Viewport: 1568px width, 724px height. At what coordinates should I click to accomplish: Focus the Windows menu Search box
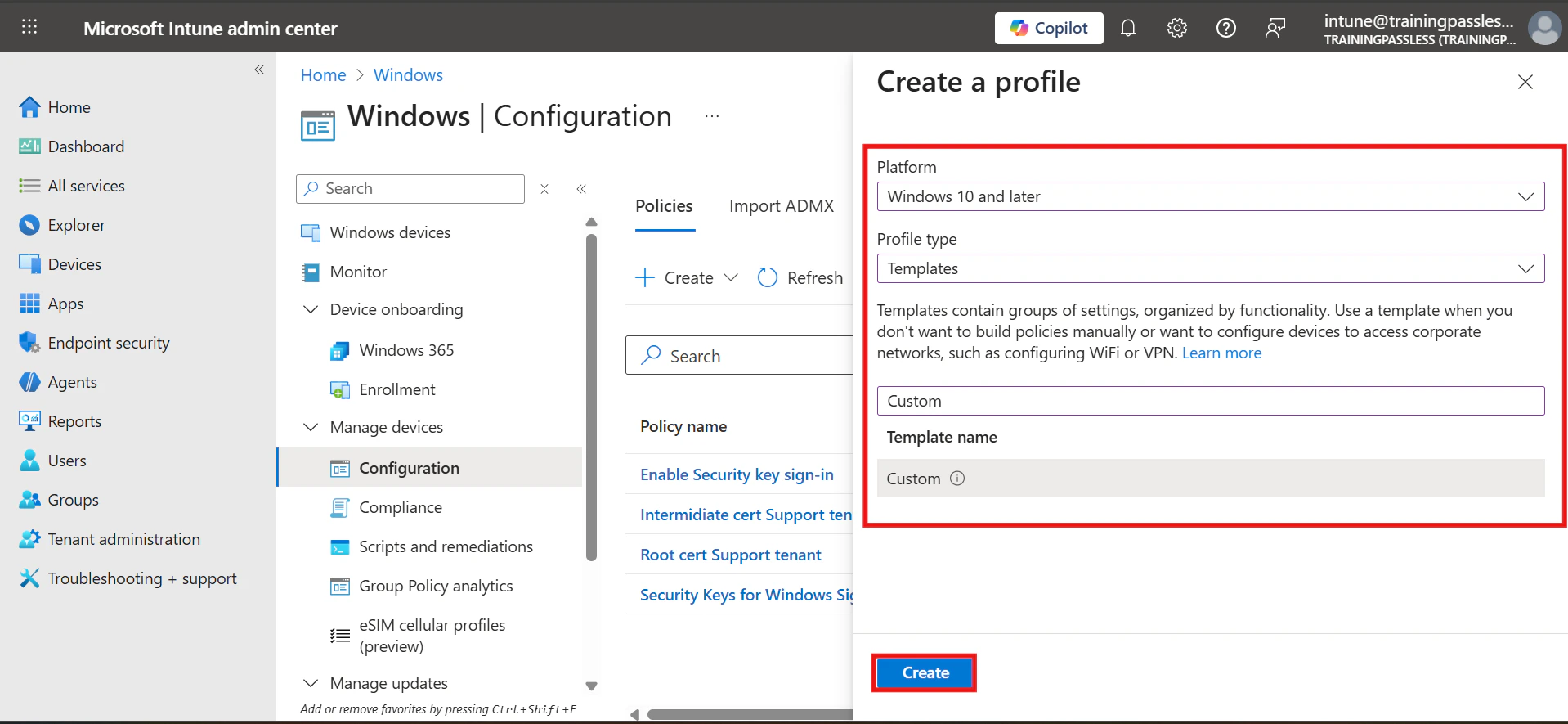pyautogui.click(x=410, y=189)
